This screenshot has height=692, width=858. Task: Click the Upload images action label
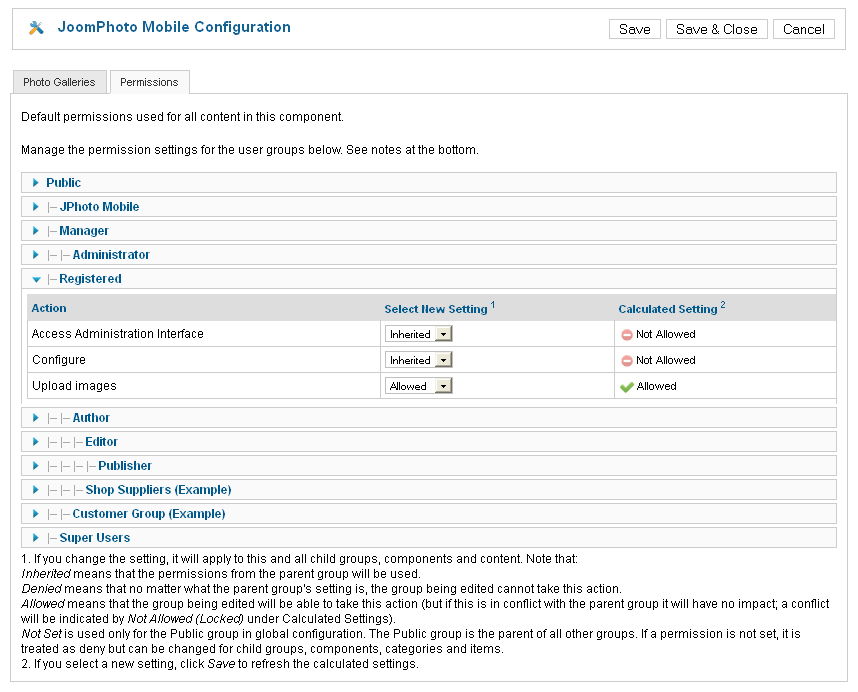tap(74, 386)
